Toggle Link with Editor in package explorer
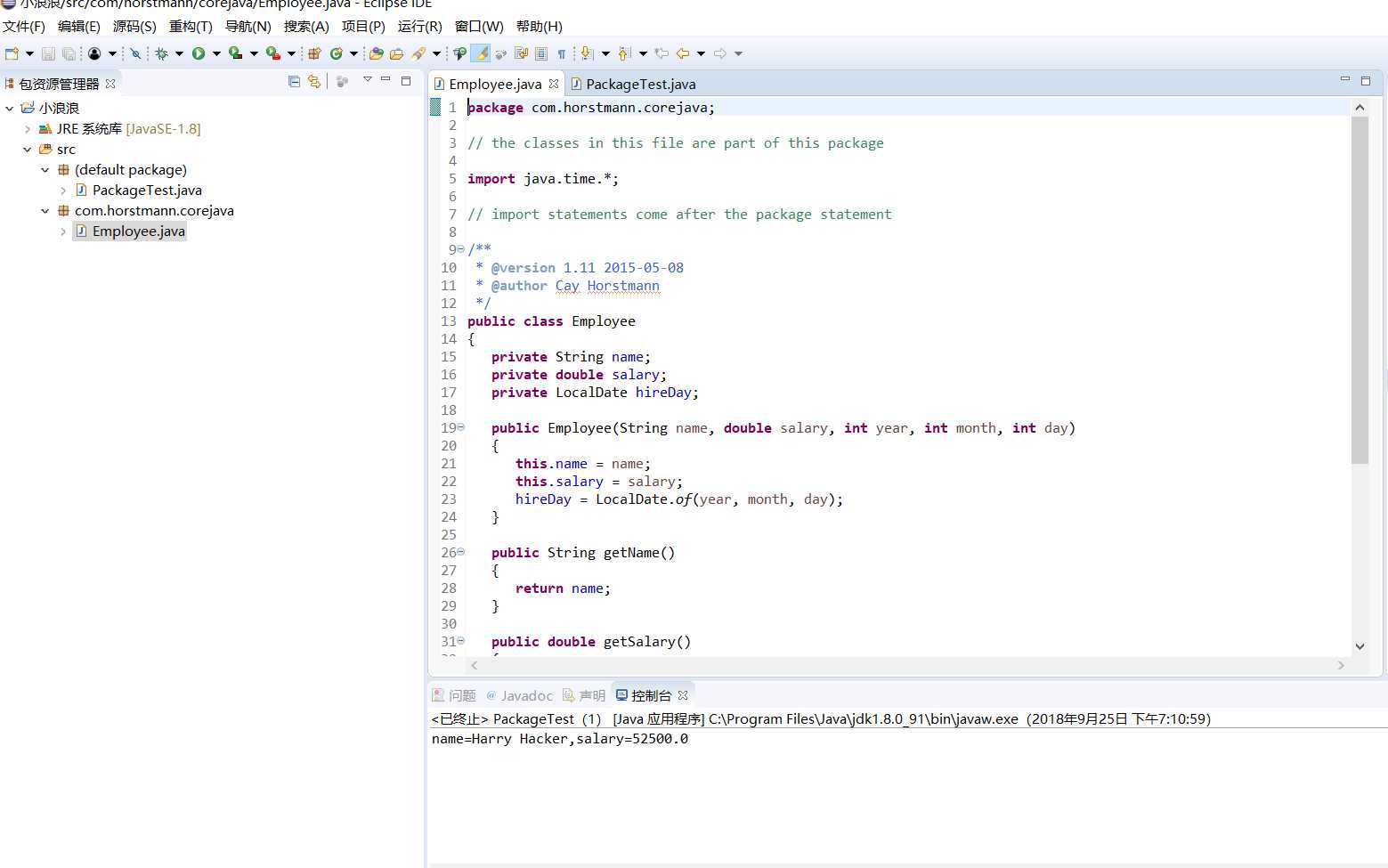Screen dimensions: 1388x868 click(x=313, y=81)
